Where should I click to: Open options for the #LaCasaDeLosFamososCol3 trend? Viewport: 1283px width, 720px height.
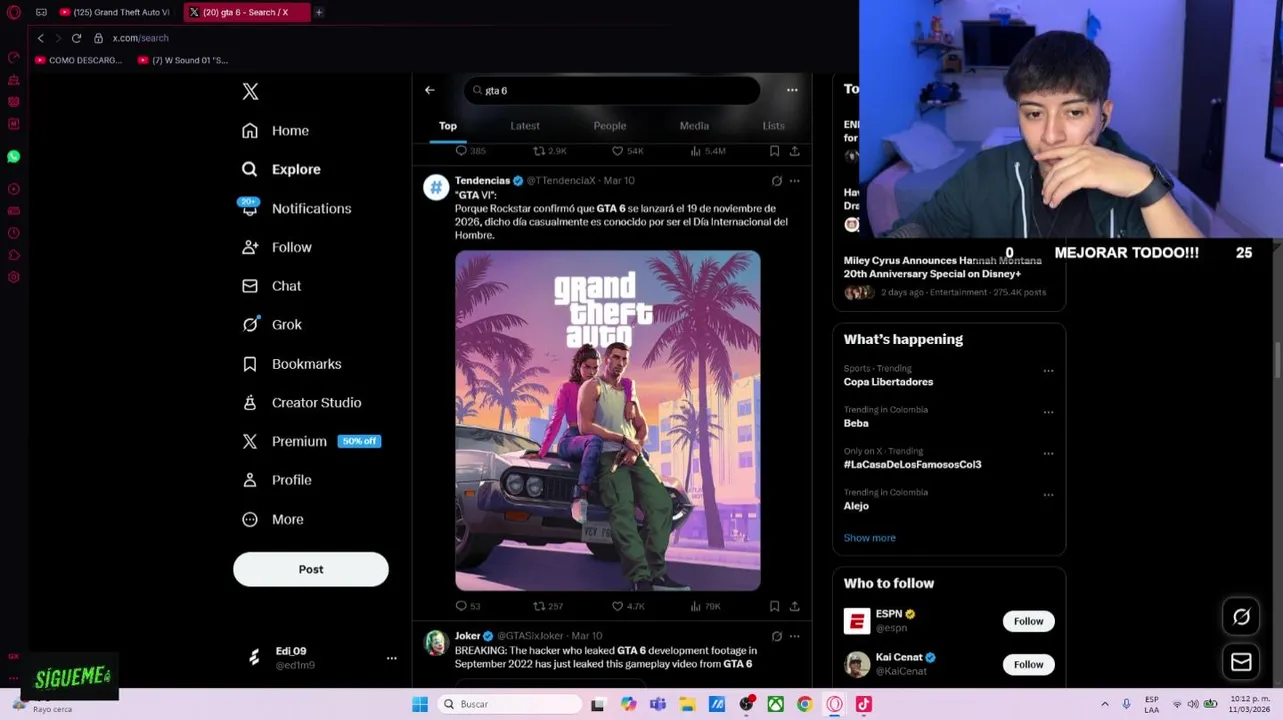coord(1048,454)
